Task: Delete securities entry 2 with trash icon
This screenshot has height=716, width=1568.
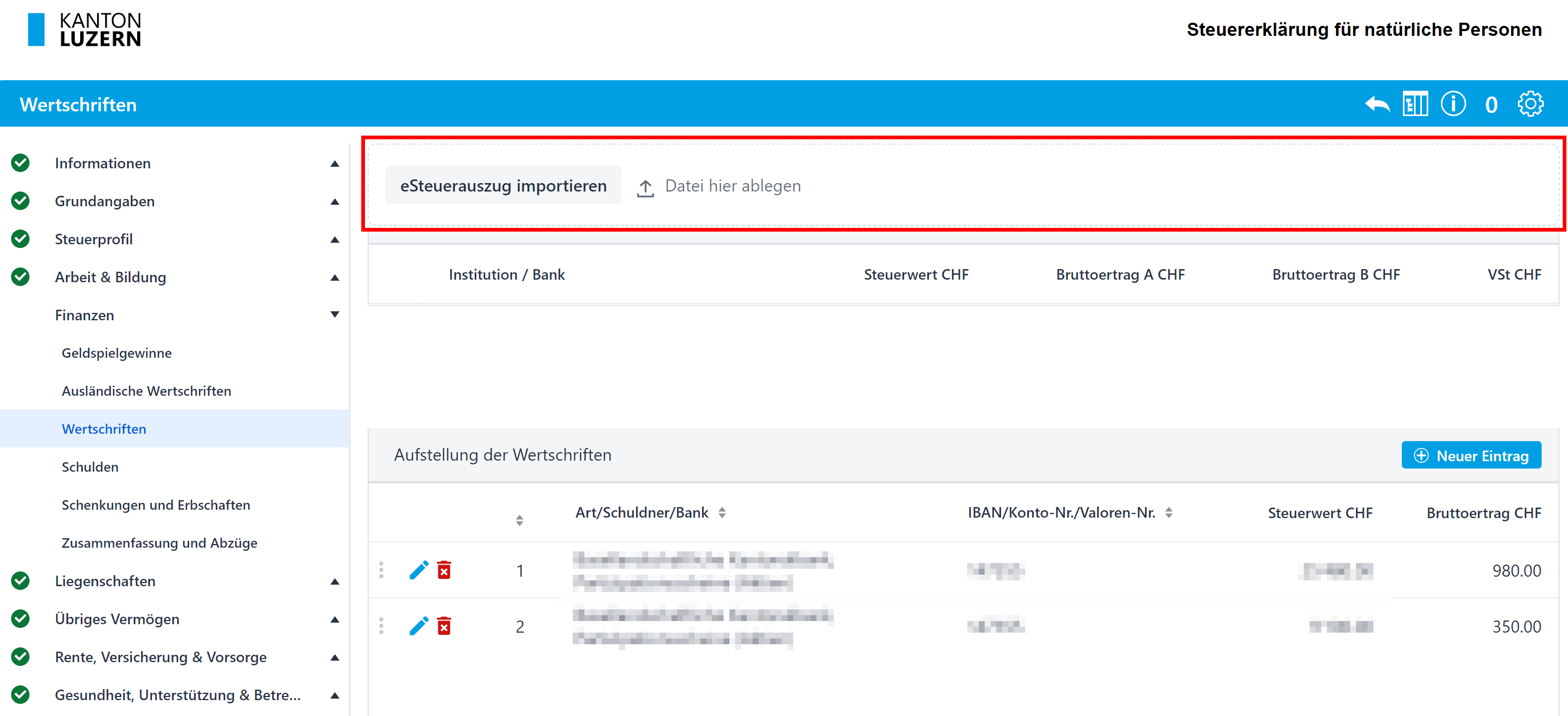Action: [445, 626]
